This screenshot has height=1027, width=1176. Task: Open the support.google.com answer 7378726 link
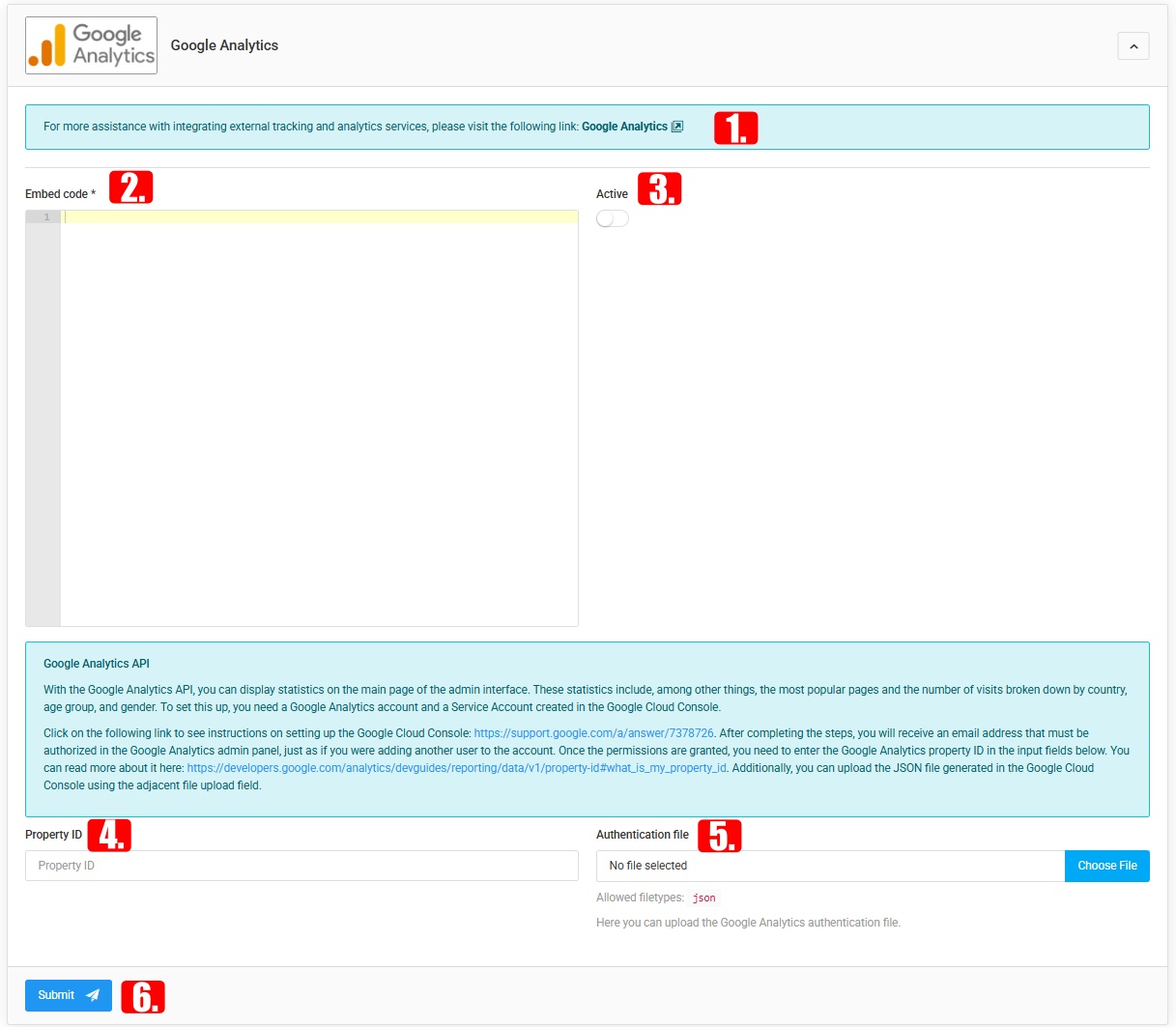pyautogui.click(x=593, y=733)
